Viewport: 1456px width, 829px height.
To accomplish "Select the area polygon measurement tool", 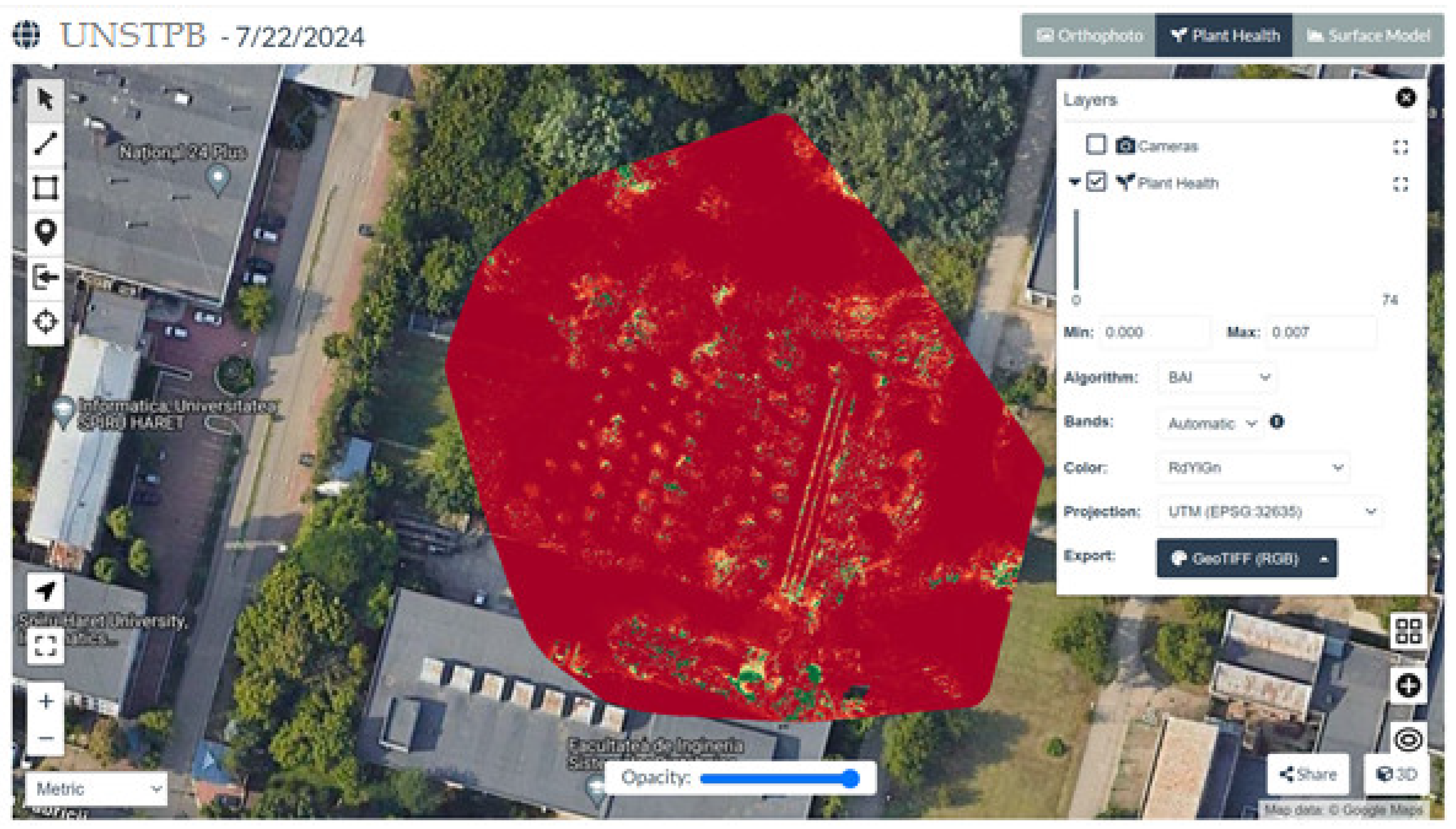I will click(45, 187).
